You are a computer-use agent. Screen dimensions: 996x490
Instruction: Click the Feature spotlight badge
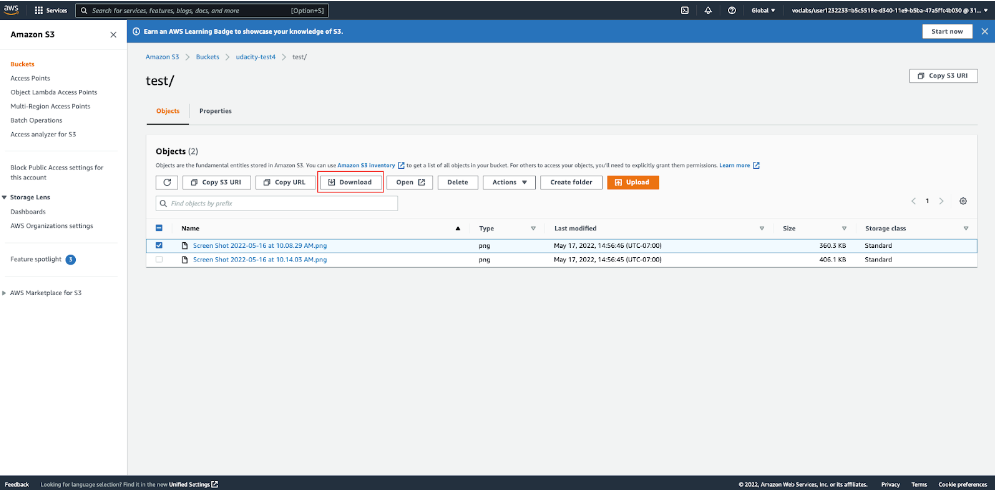coord(71,259)
